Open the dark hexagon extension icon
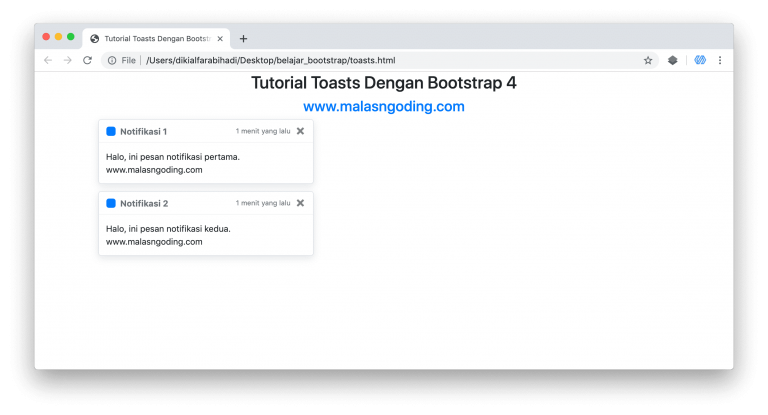The width and height of the screenshot is (768, 415). [x=672, y=60]
